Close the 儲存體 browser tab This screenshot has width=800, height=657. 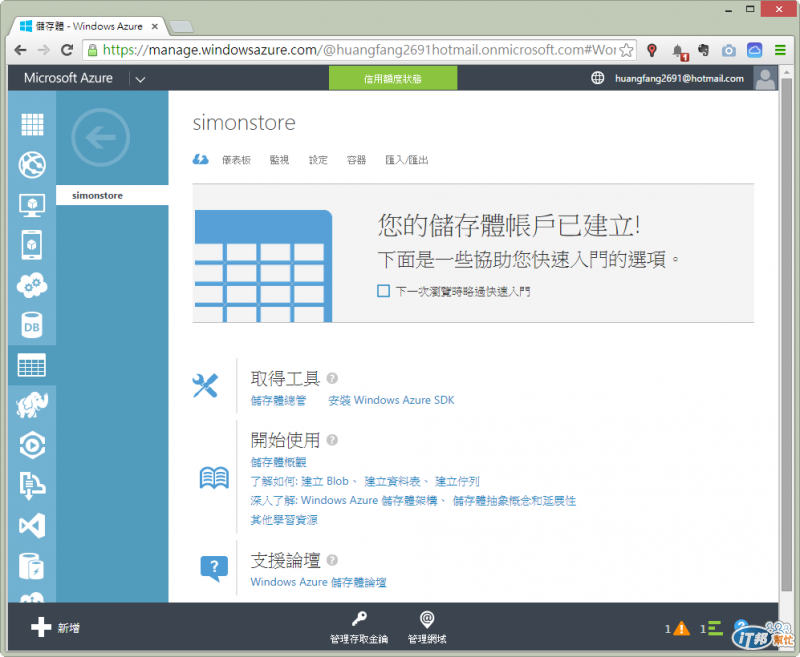pos(155,26)
